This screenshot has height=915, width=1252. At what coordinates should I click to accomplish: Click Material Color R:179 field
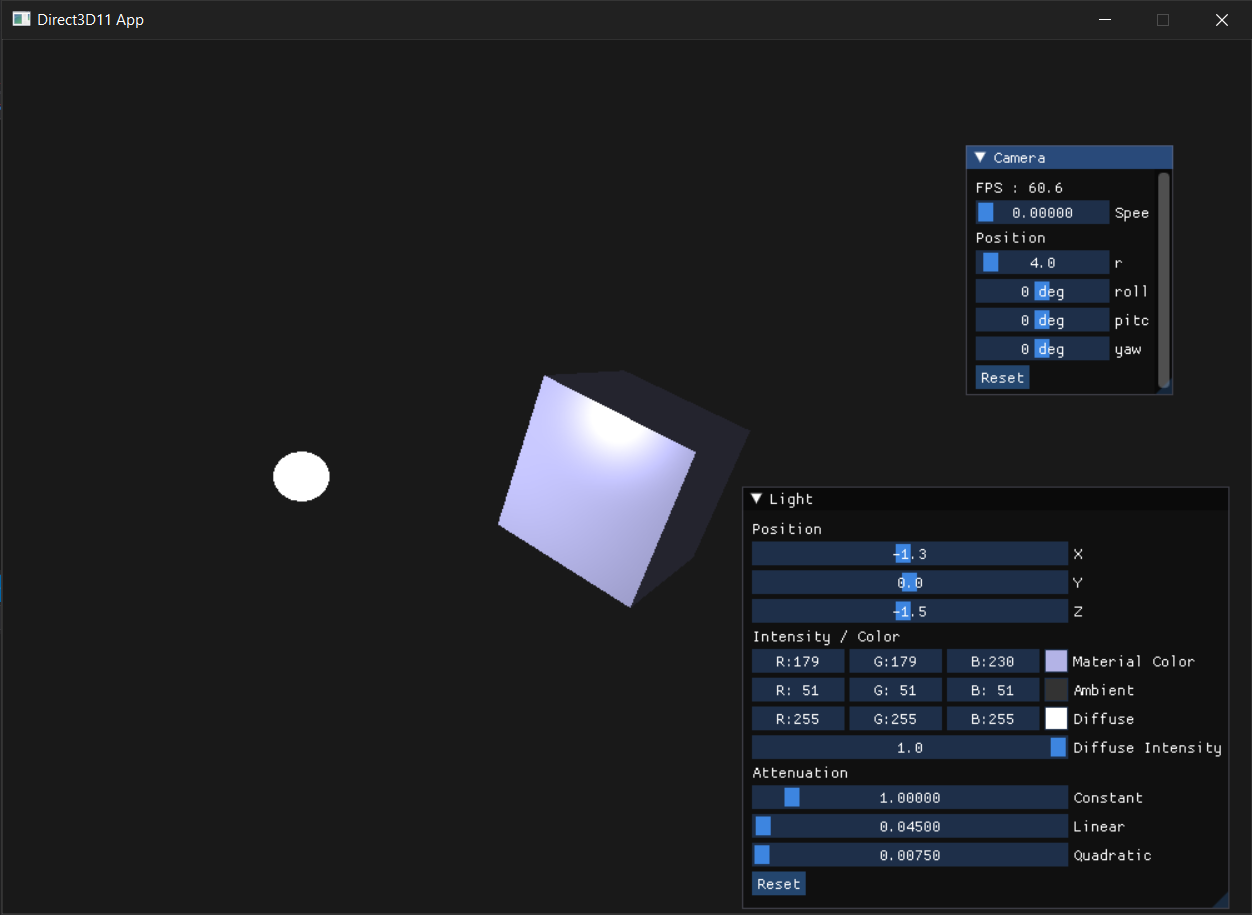(798, 661)
